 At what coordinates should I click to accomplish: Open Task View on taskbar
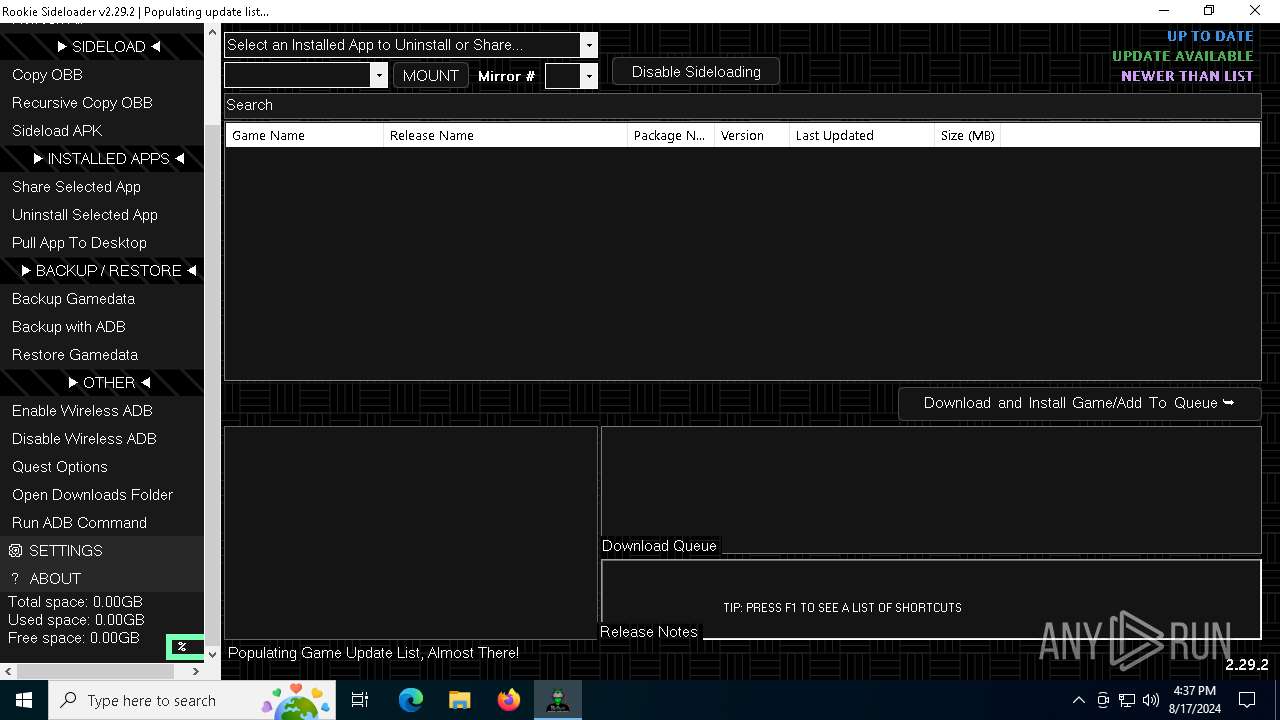360,700
